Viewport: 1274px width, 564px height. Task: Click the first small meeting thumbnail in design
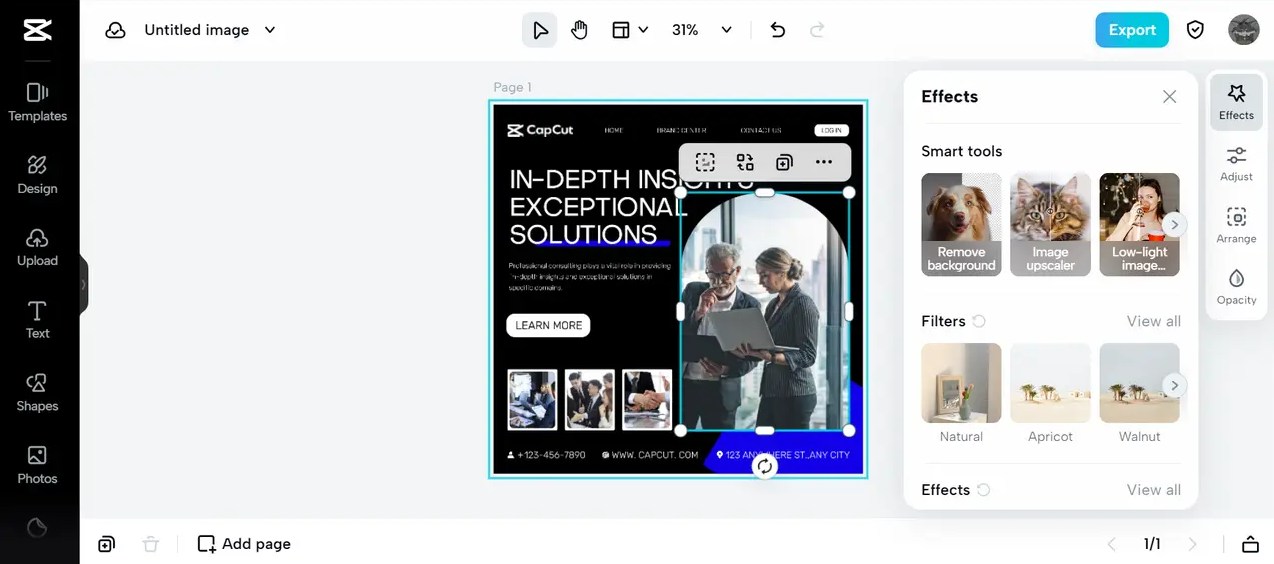tap(532, 399)
